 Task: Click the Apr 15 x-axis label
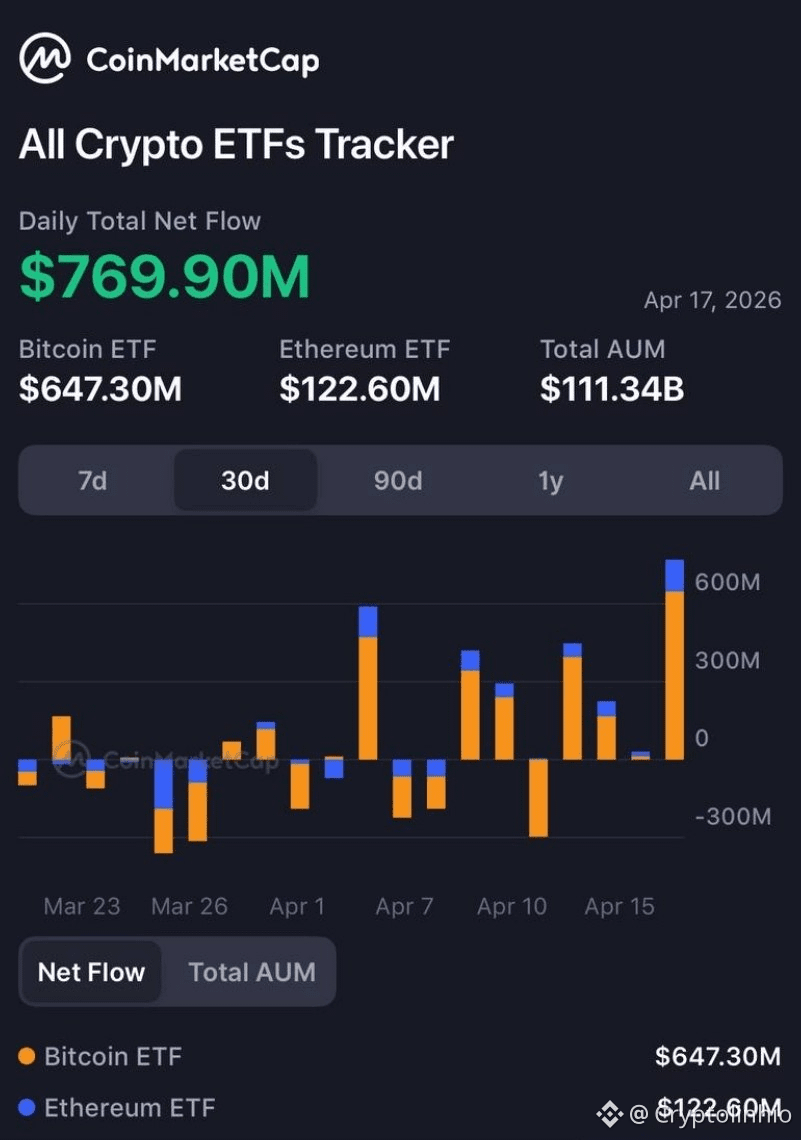(x=619, y=907)
